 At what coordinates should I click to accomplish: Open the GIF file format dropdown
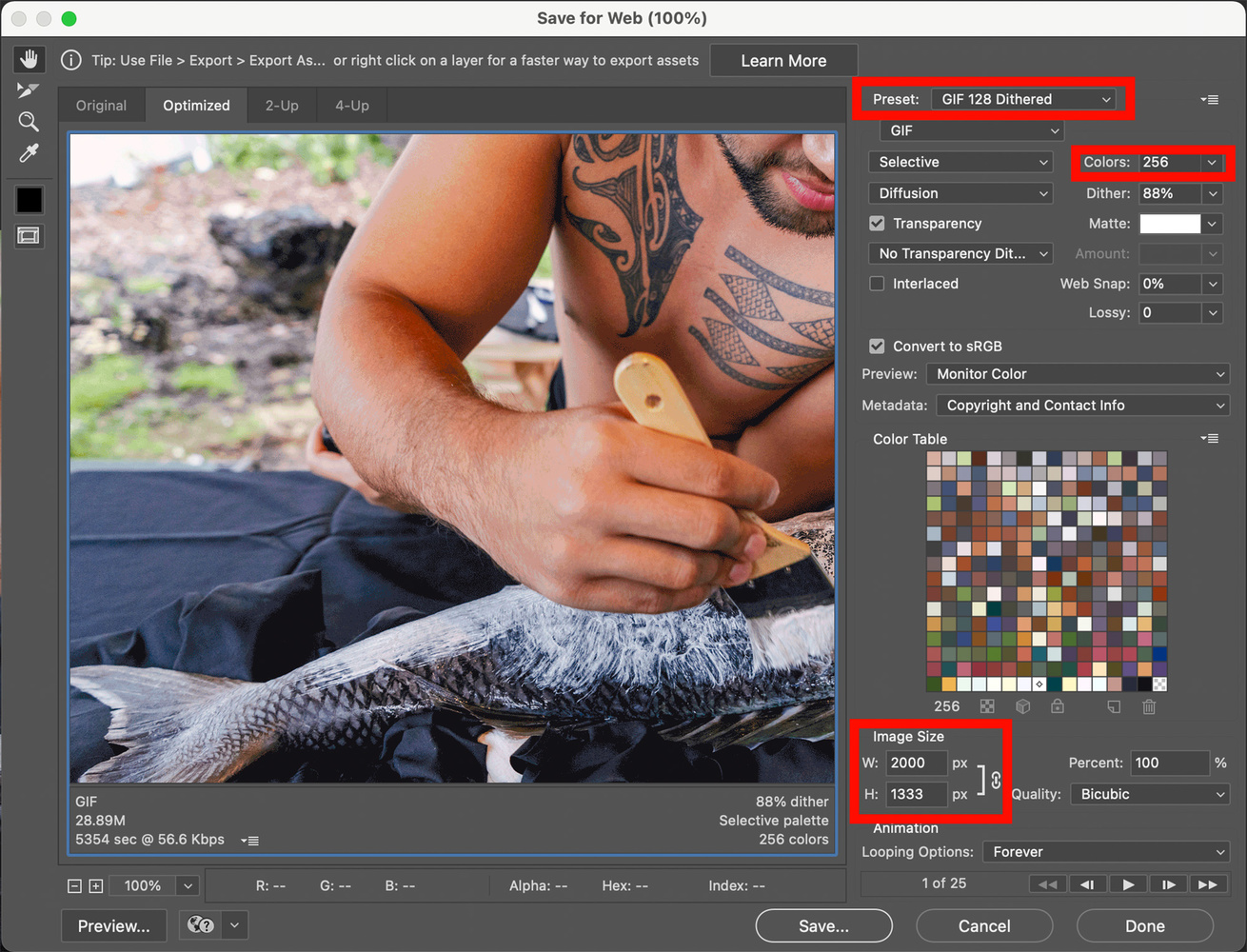[972, 130]
